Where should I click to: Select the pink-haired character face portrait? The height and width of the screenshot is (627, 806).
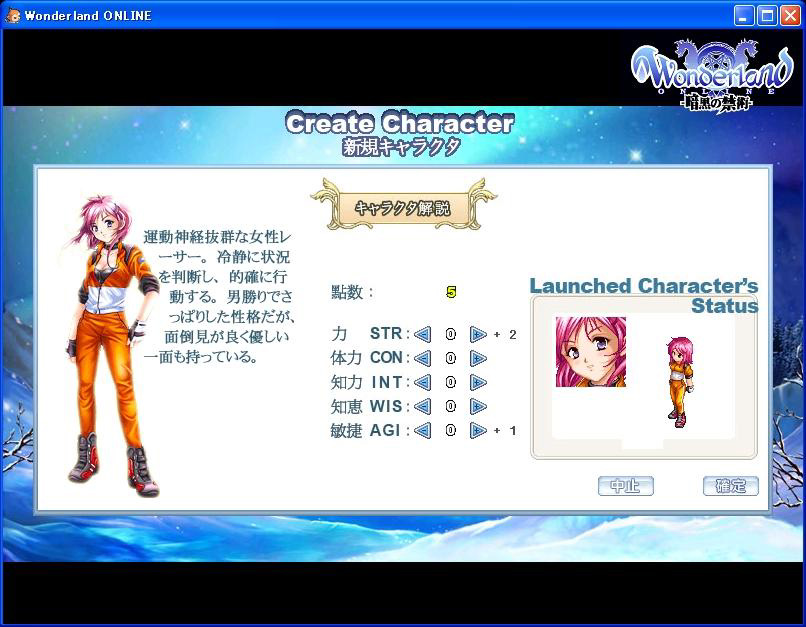[x=591, y=352]
